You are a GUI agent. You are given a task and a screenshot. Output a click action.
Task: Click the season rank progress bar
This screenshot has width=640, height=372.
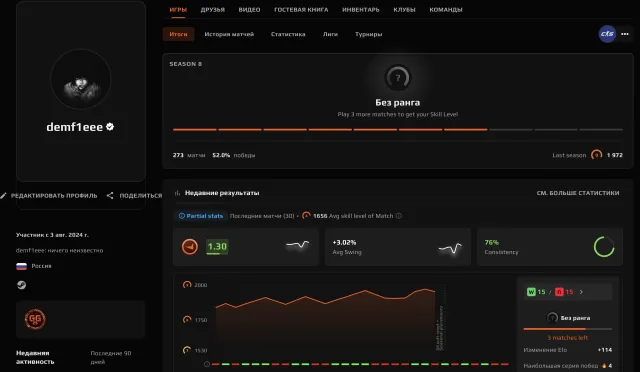(x=398, y=129)
